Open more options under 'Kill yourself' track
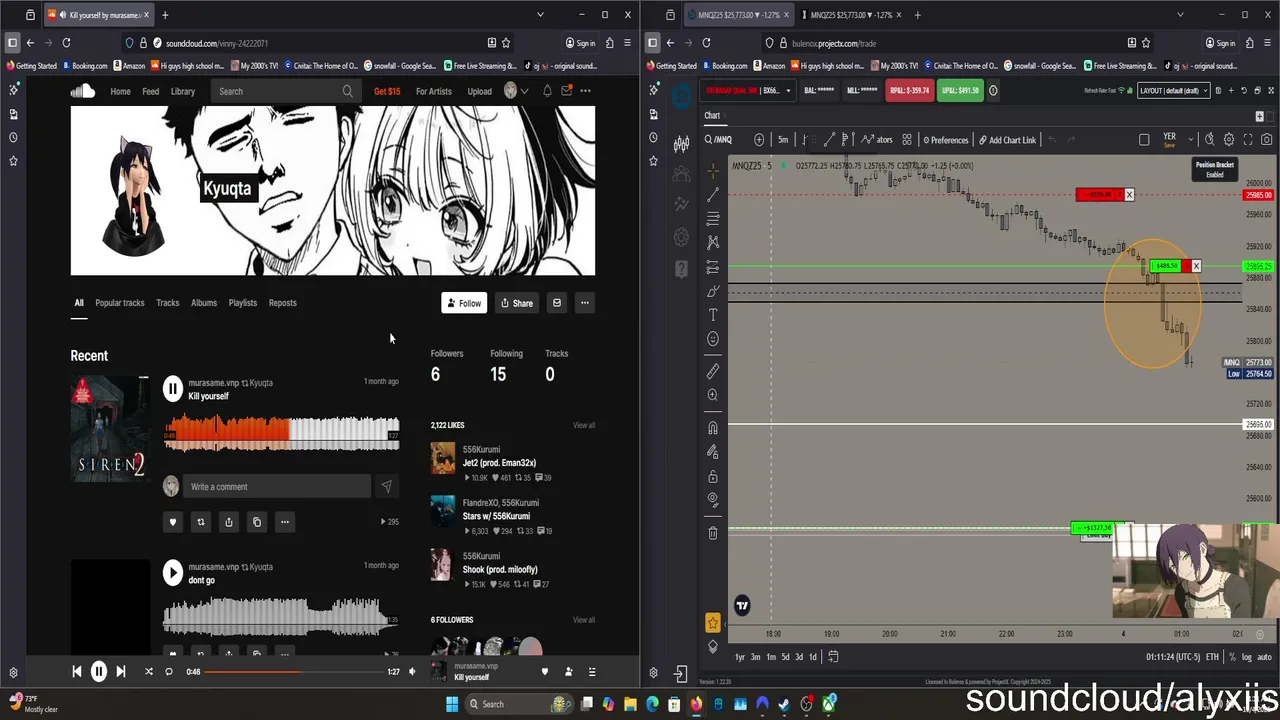 point(284,522)
